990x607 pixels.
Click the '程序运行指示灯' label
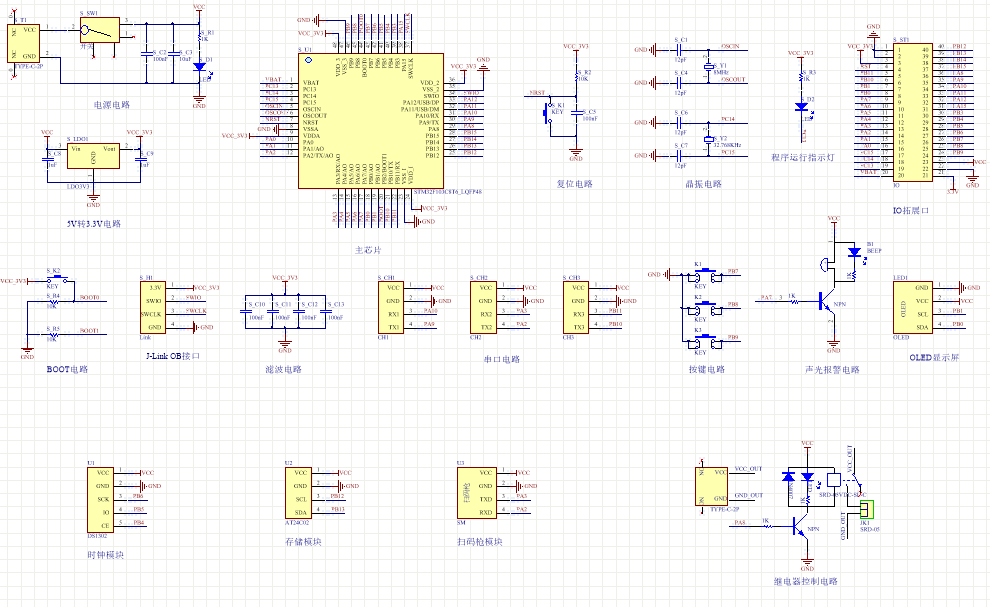click(x=802, y=157)
